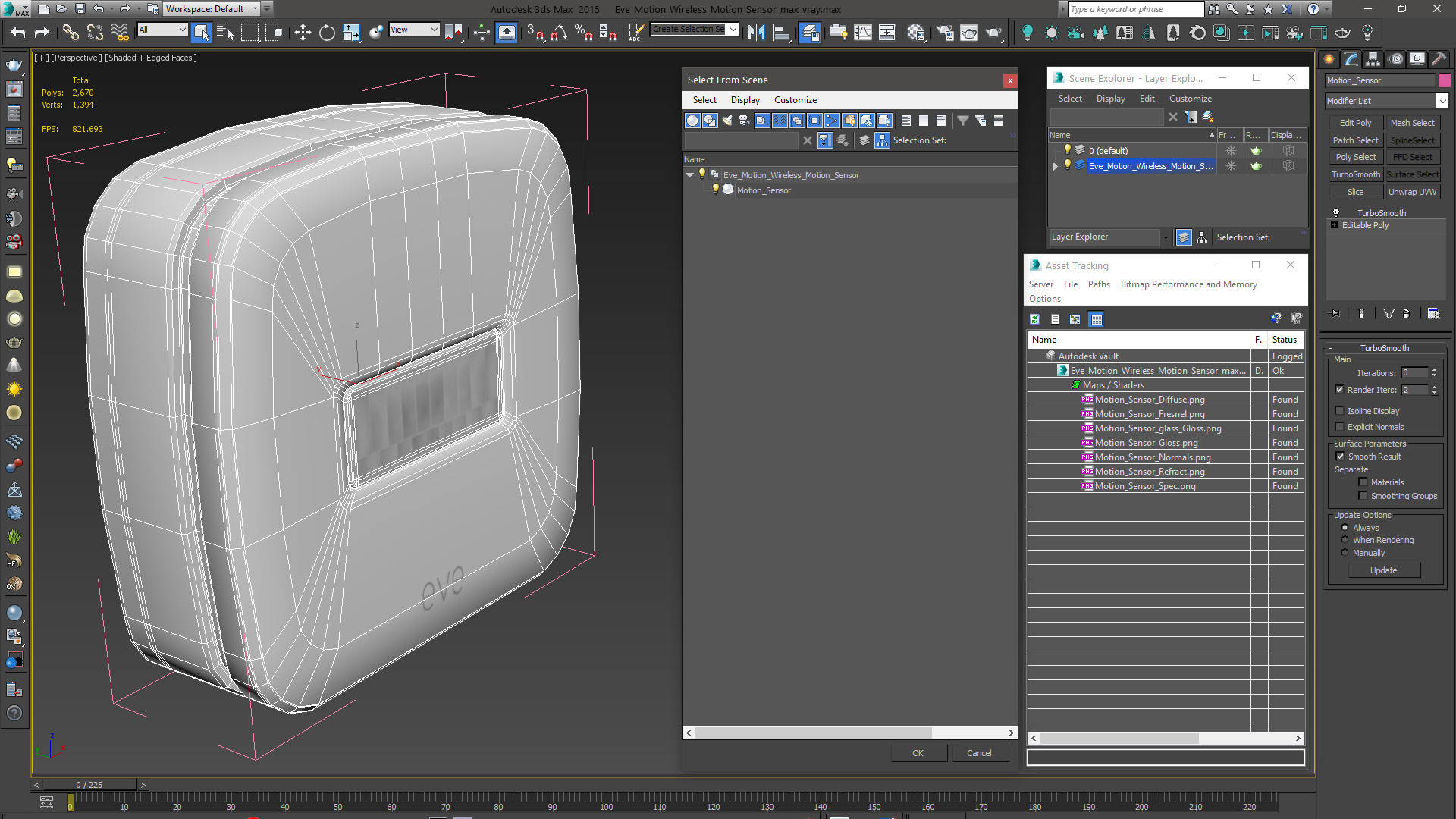Viewport: 1456px width, 819px height.
Task: Select the Manually update option
Action: coord(1345,553)
